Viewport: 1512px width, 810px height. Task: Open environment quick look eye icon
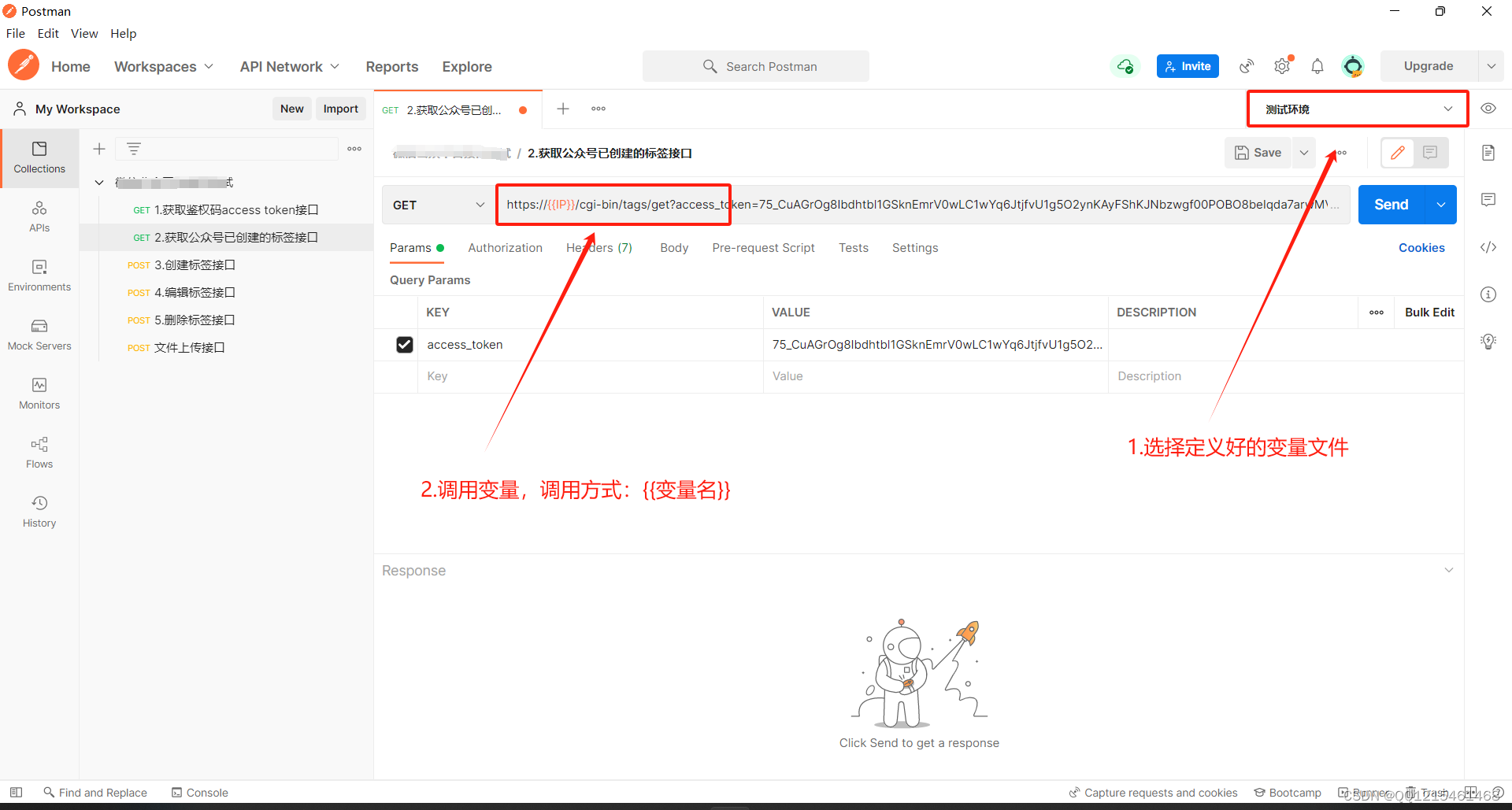point(1488,109)
